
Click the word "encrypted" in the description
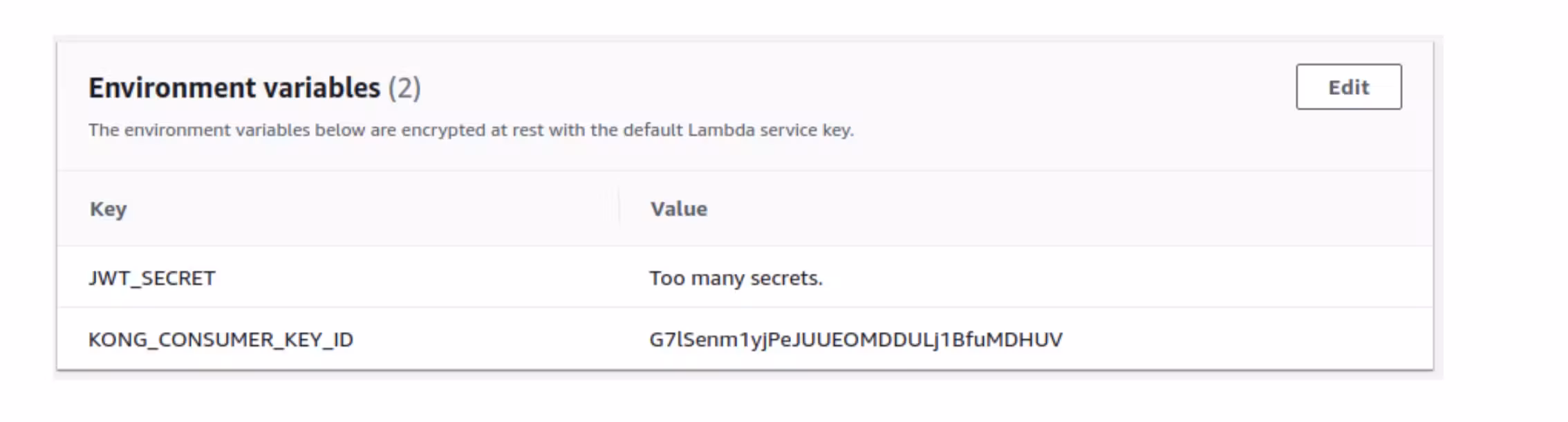point(443,130)
